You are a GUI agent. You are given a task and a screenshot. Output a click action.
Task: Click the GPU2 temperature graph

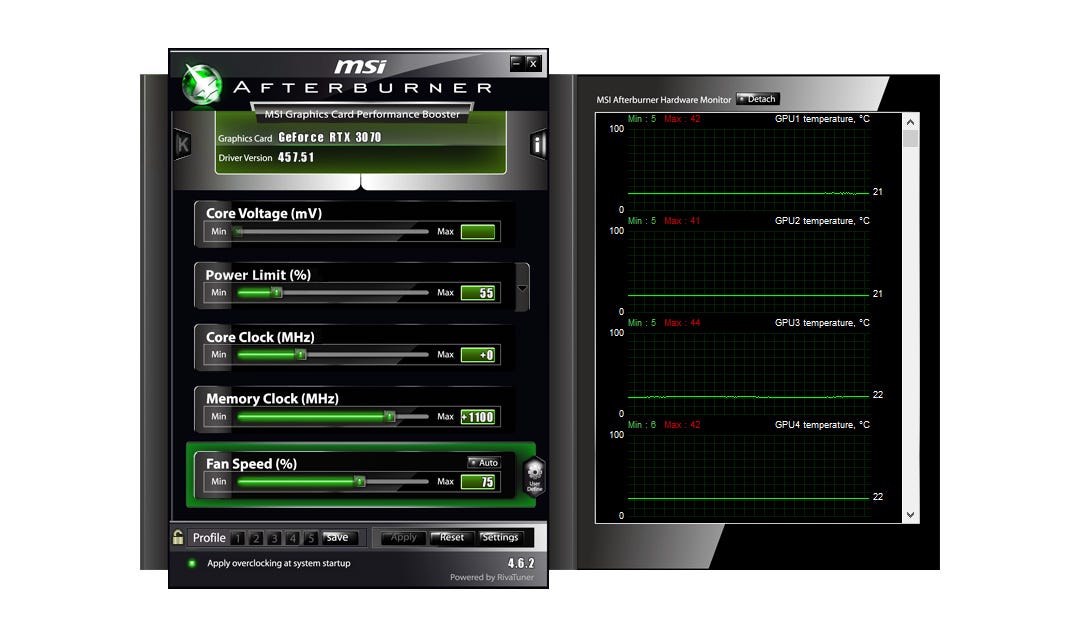749,270
